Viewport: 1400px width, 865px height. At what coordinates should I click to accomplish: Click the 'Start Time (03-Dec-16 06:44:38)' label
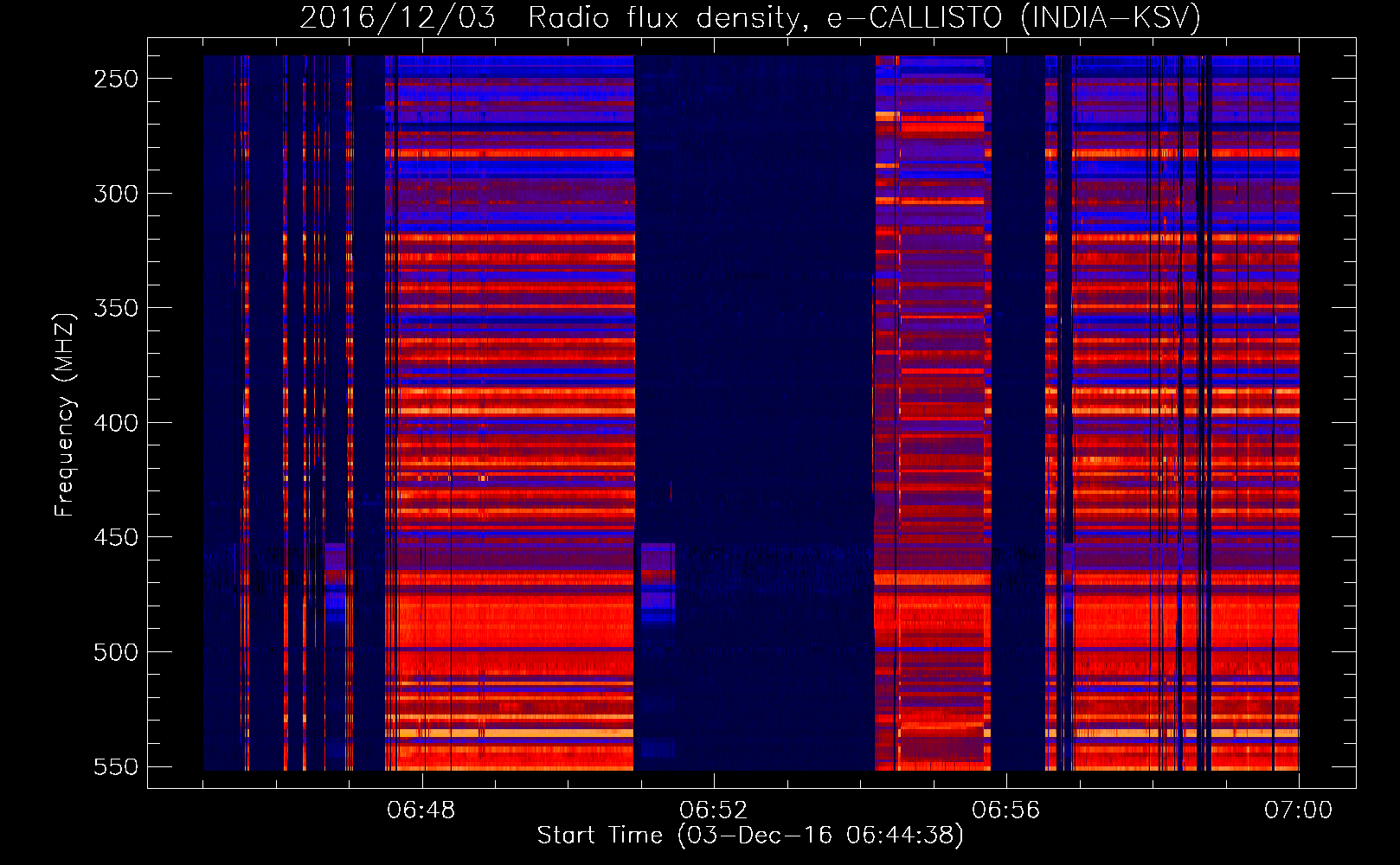750,836
